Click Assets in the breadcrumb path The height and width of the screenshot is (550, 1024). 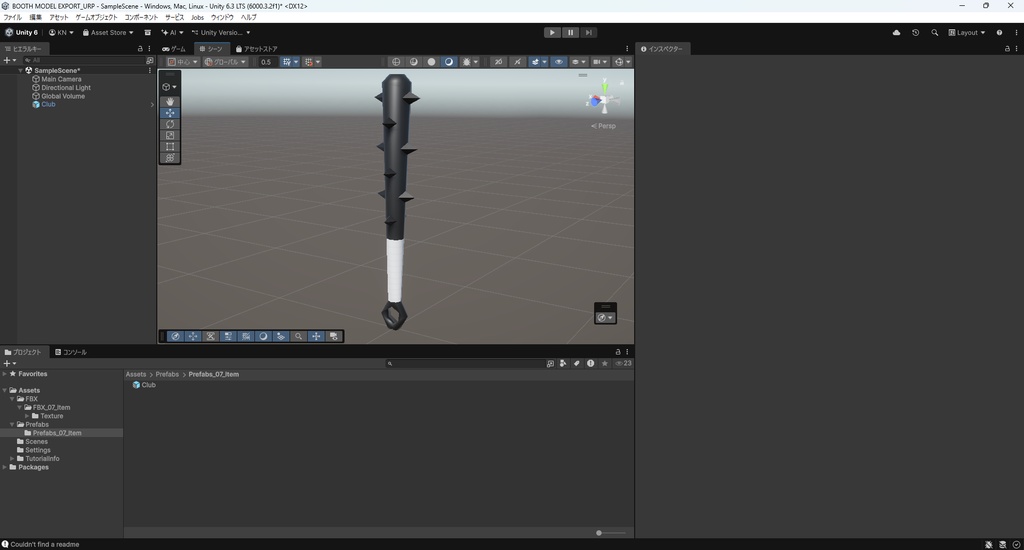[136, 374]
